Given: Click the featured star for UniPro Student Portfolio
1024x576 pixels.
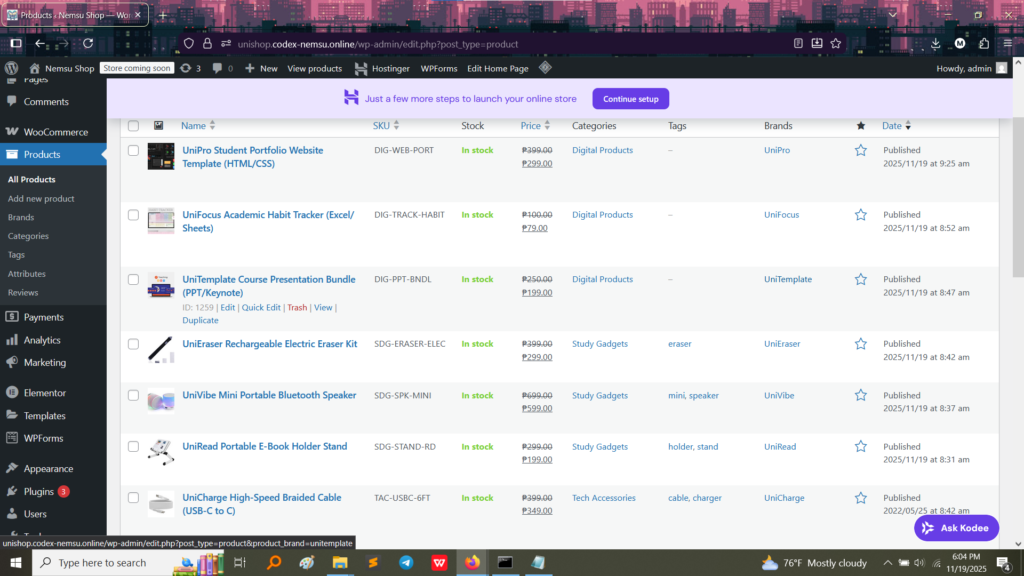Looking at the screenshot, I should point(860,150).
